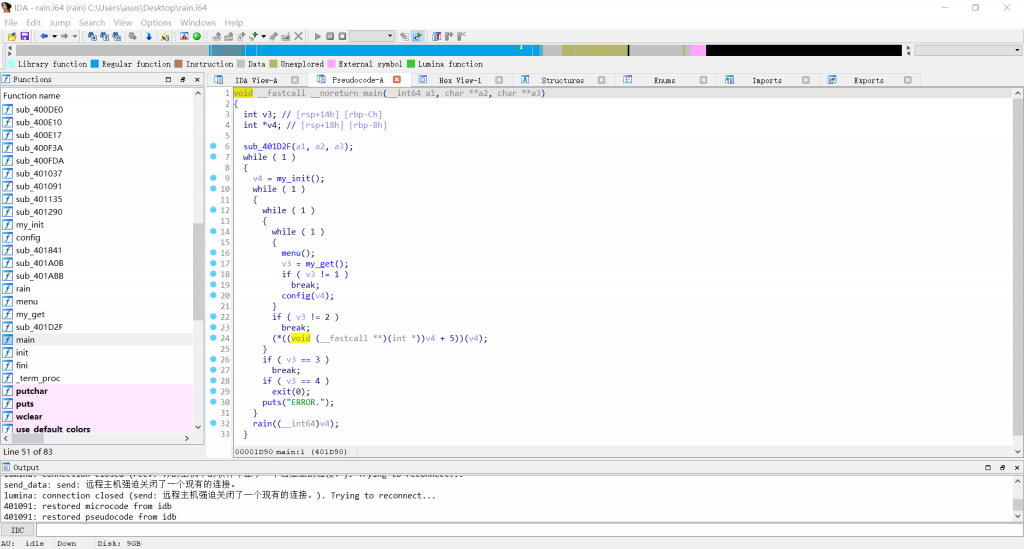1024x549 pixels.
Task: Terminate process with the stop icon
Action: (342, 37)
